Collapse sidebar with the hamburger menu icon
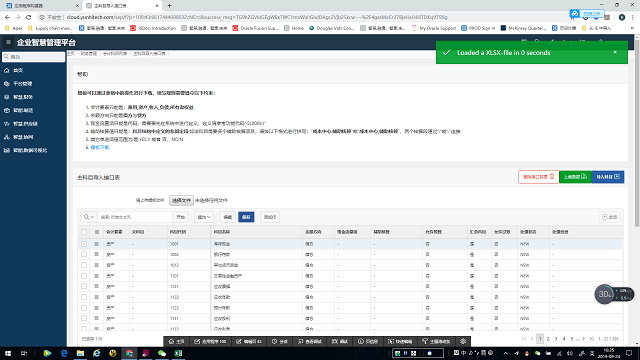The width and height of the screenshot is (640, 360). [x=8, y=42]
